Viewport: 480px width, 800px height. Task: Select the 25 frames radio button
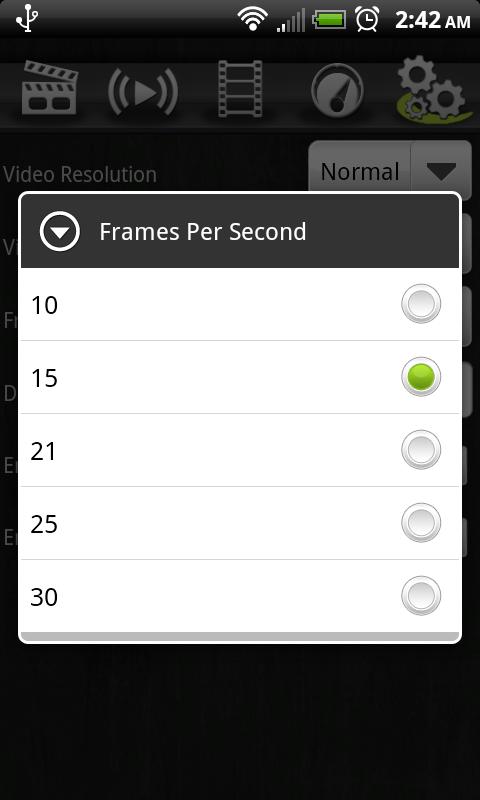[421, 523]
